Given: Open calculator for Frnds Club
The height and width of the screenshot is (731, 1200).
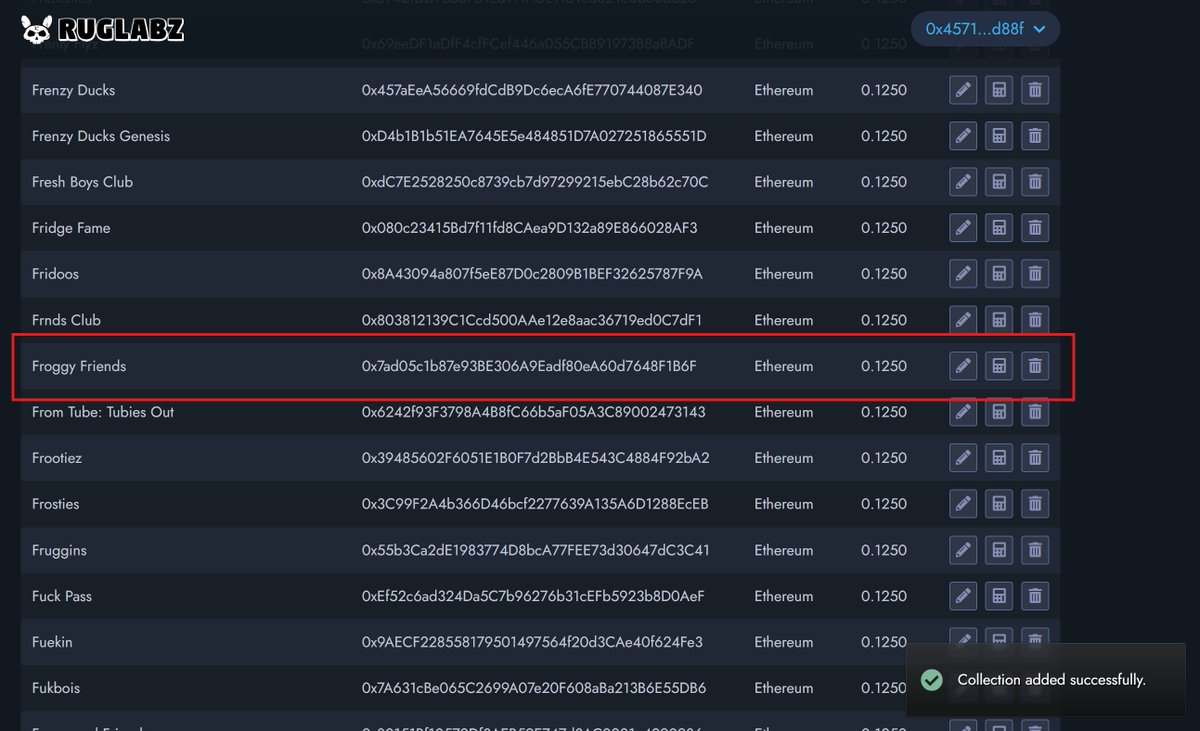Looking at the screenshot, I should pos(998,320).
